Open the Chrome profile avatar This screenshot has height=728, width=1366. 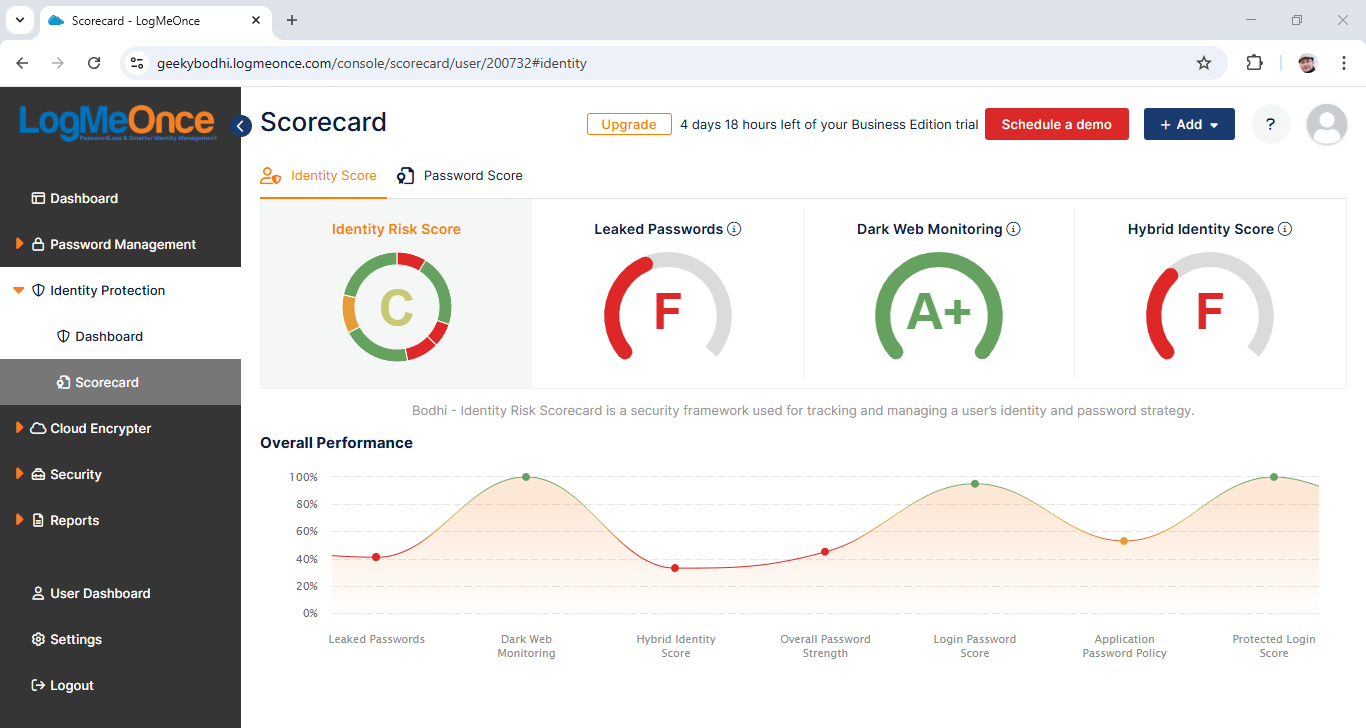point(1307,63)
